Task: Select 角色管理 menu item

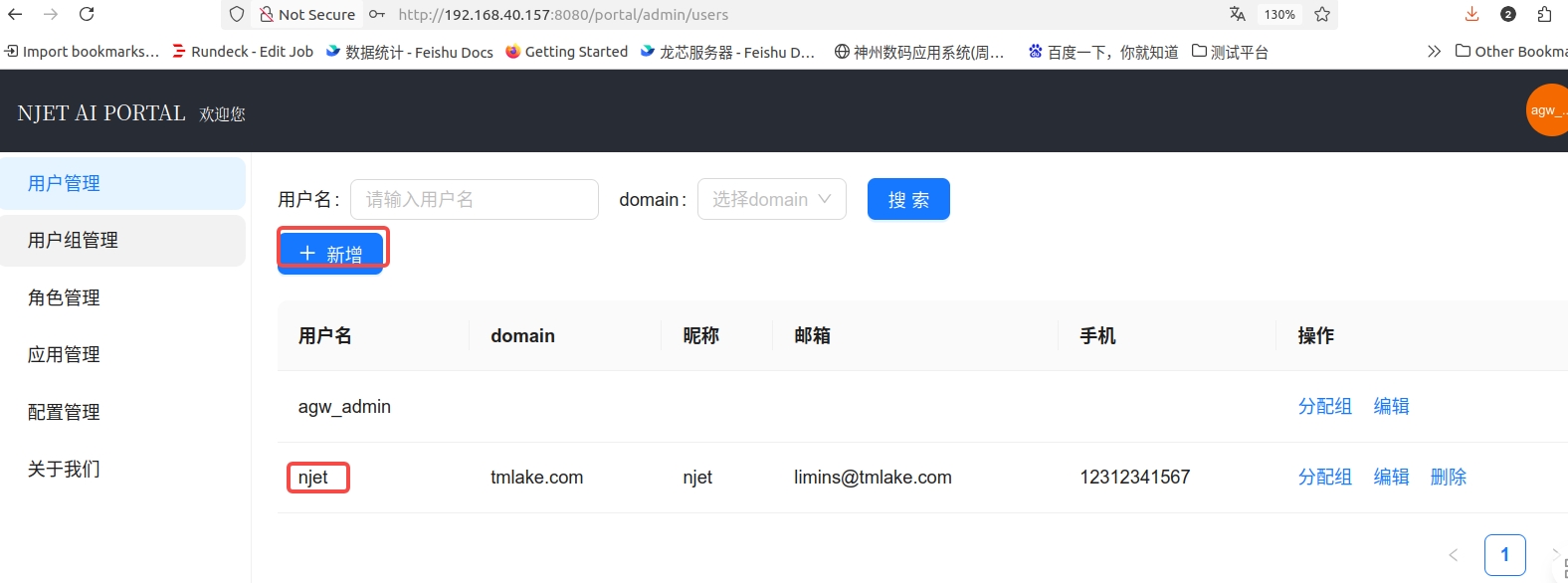Action: click(x=64, y=297)
